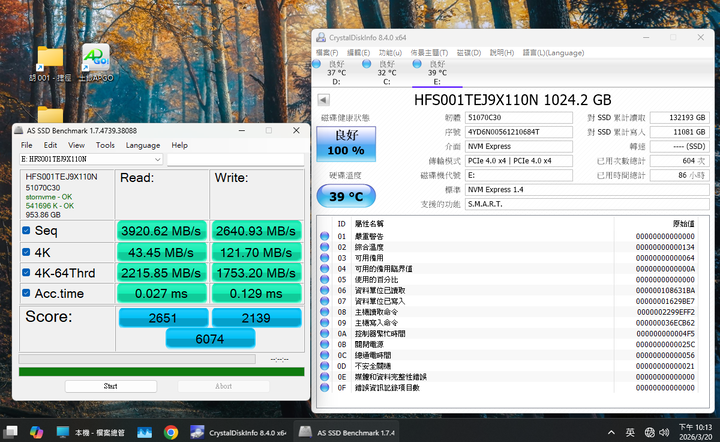Click the green benchmark progress bar

click(162, 372)
